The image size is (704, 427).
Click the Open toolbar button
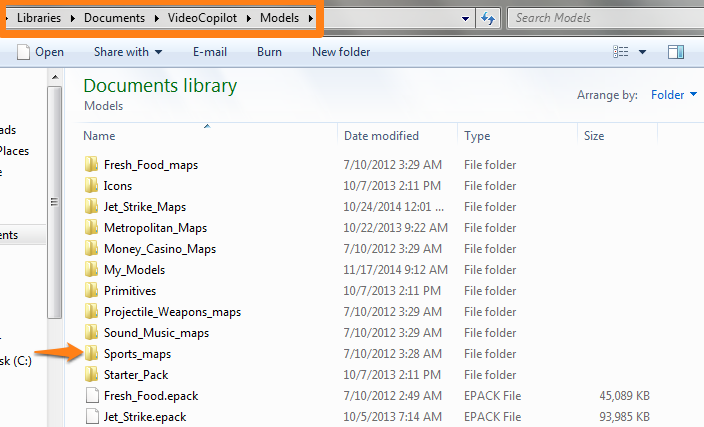pyautogui.click(x=41, y=52)
